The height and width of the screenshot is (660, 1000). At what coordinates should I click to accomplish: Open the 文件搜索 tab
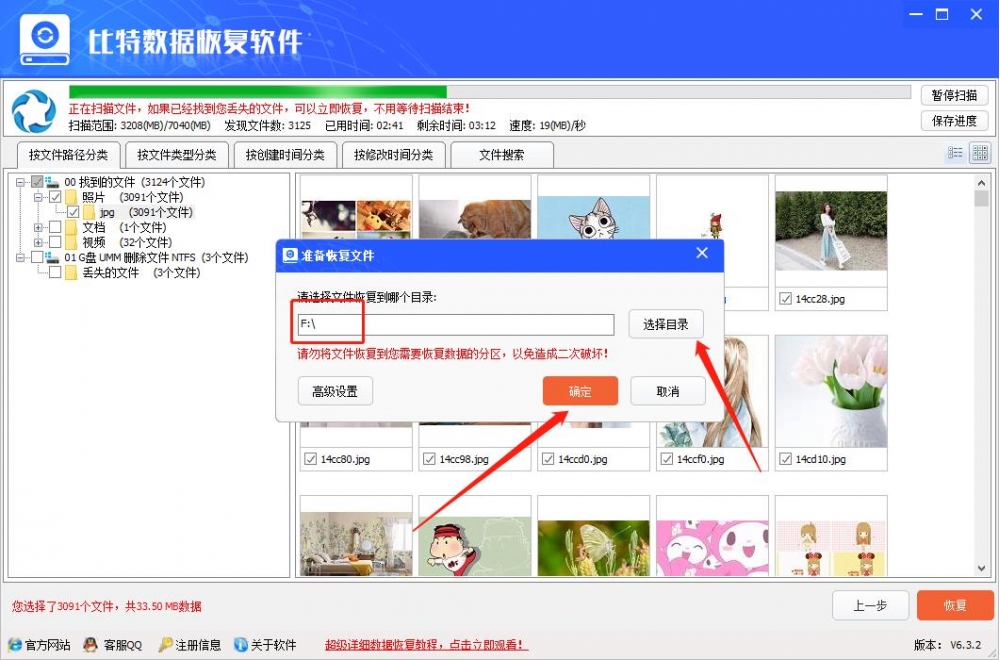click(x=502, y=155)
